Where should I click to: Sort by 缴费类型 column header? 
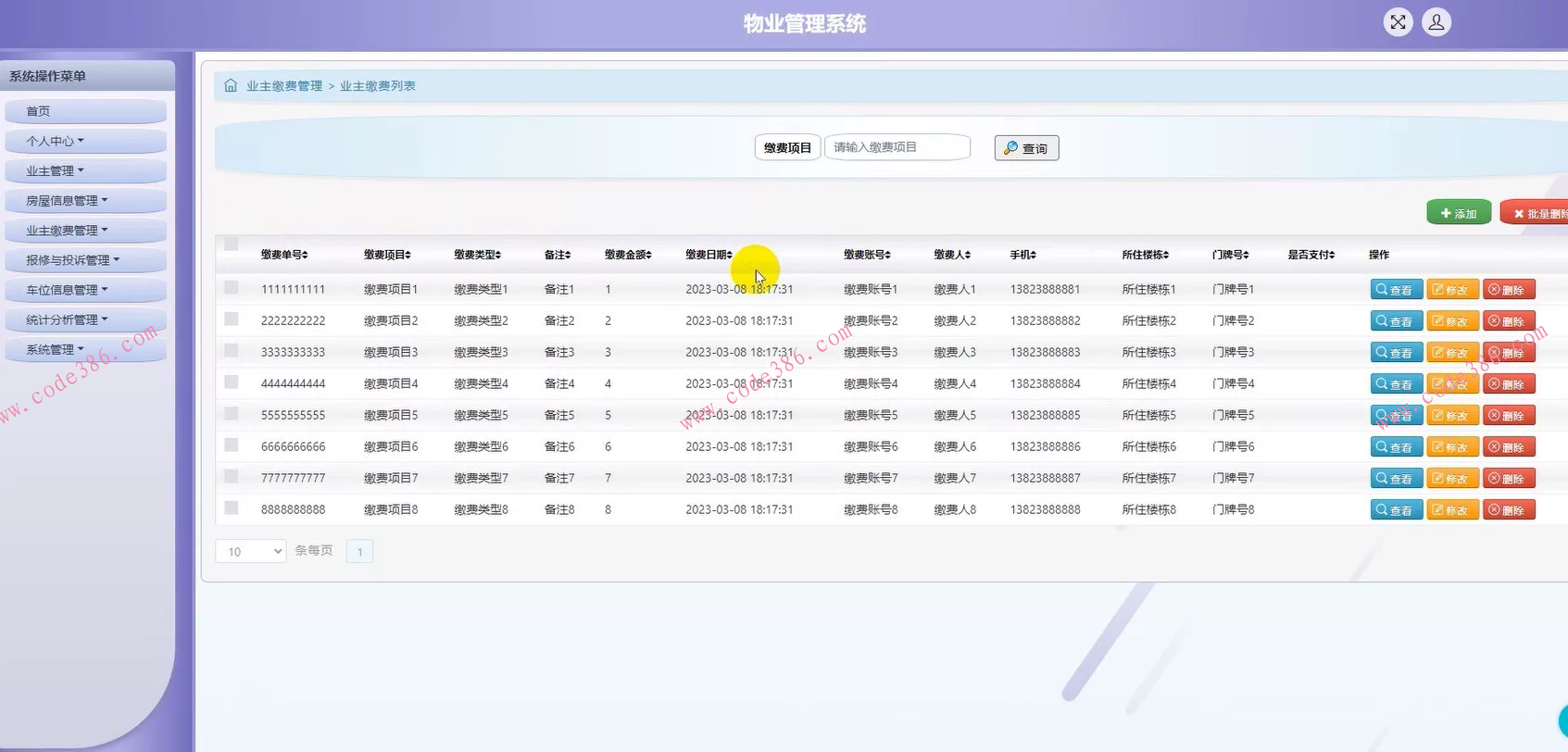coord(478,255)
